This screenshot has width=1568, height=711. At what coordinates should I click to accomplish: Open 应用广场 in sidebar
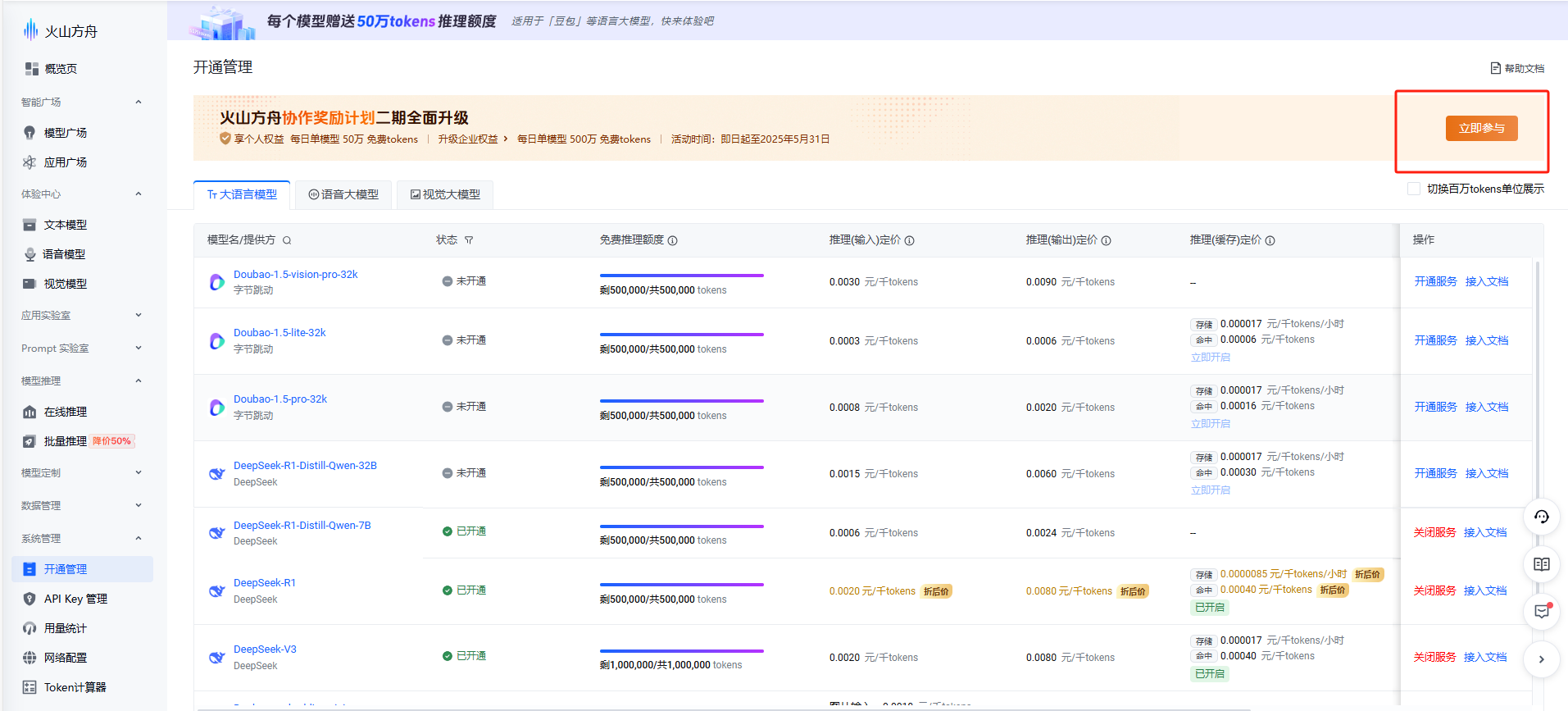pyautogui.click(x=66, y=162)
